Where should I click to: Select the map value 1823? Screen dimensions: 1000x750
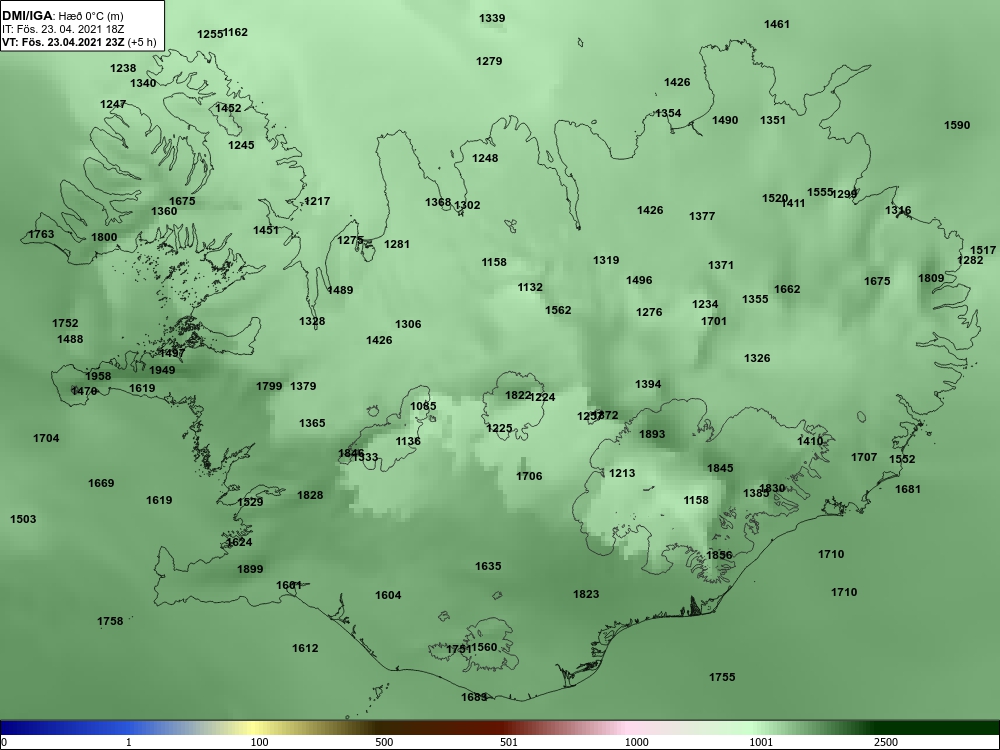click(586, 594)
